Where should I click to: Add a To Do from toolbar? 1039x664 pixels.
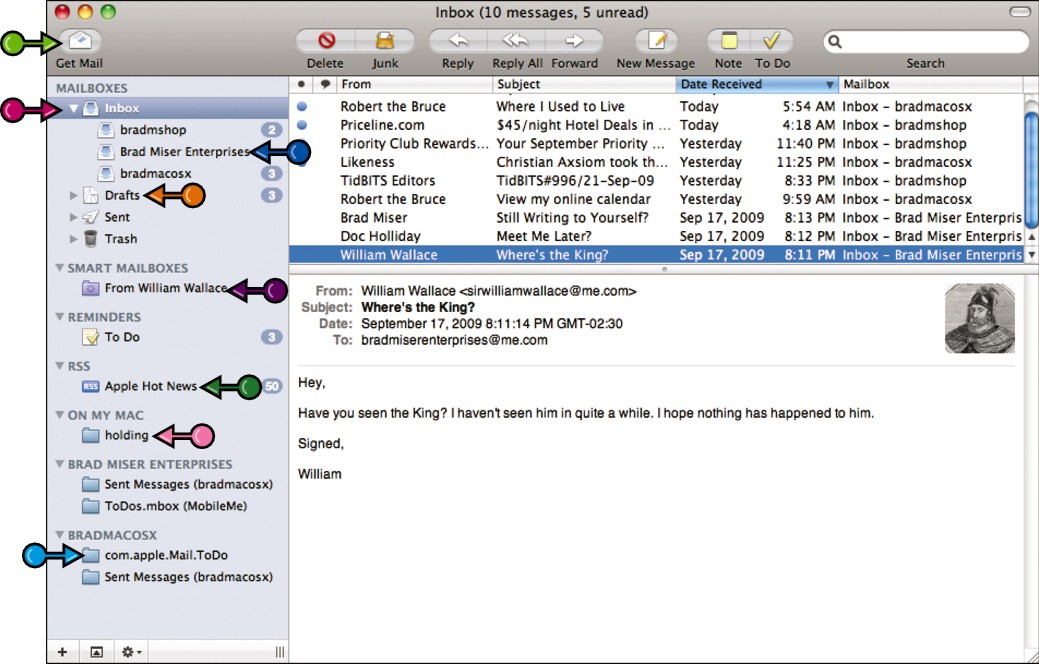tap(772, 41)
